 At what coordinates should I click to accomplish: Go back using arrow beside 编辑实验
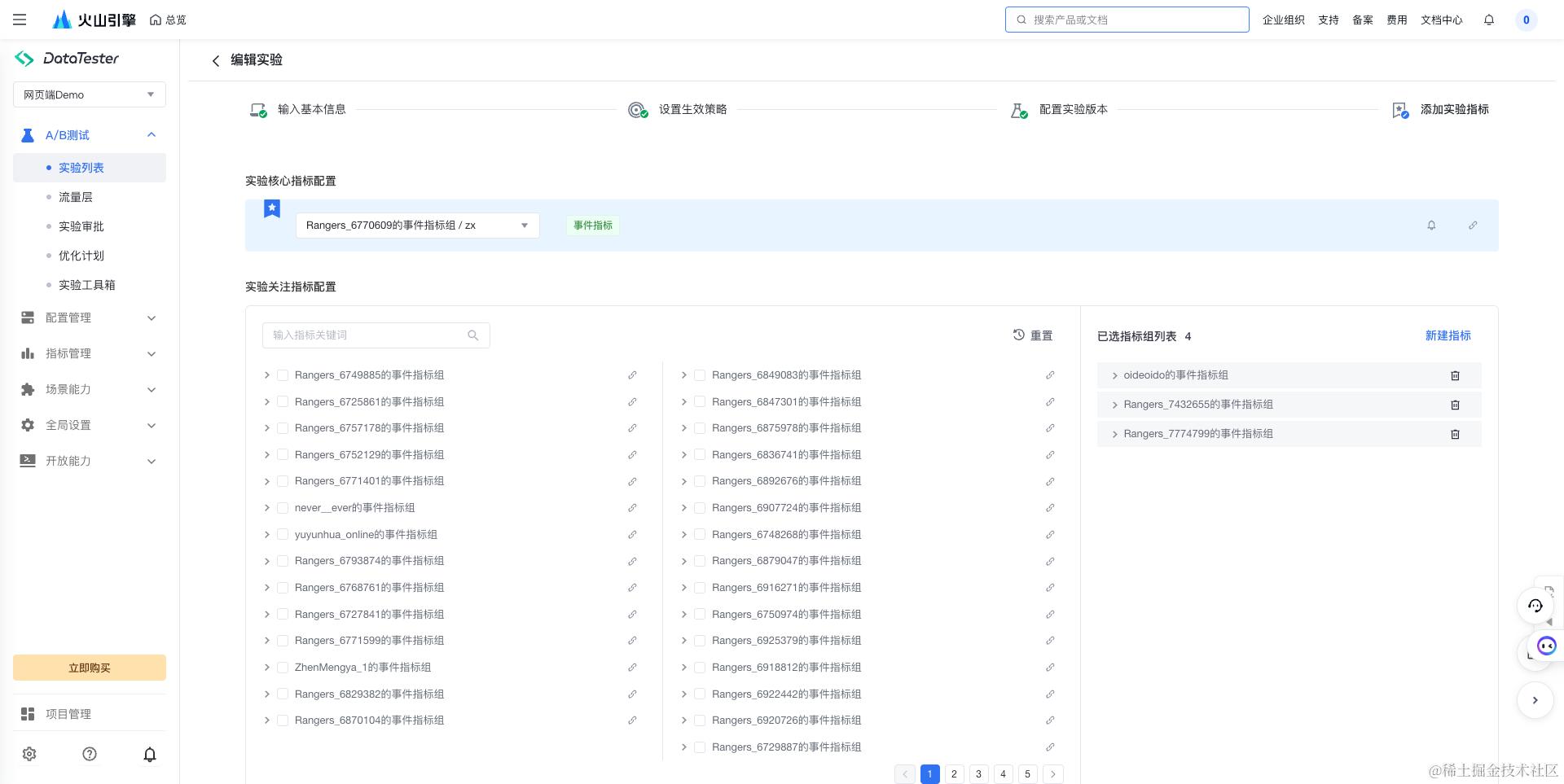(x=216, y=60)
